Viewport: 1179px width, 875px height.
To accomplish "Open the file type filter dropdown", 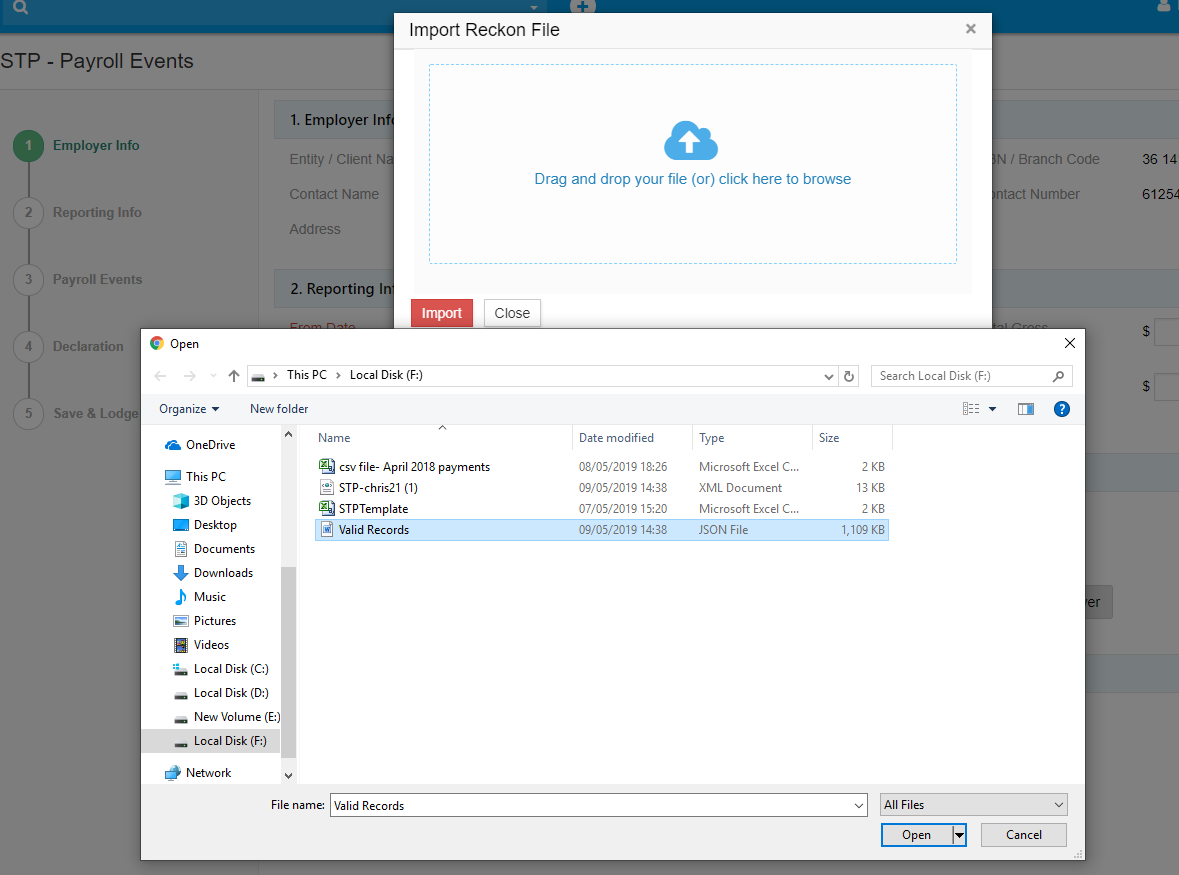I will pos(974,805).
